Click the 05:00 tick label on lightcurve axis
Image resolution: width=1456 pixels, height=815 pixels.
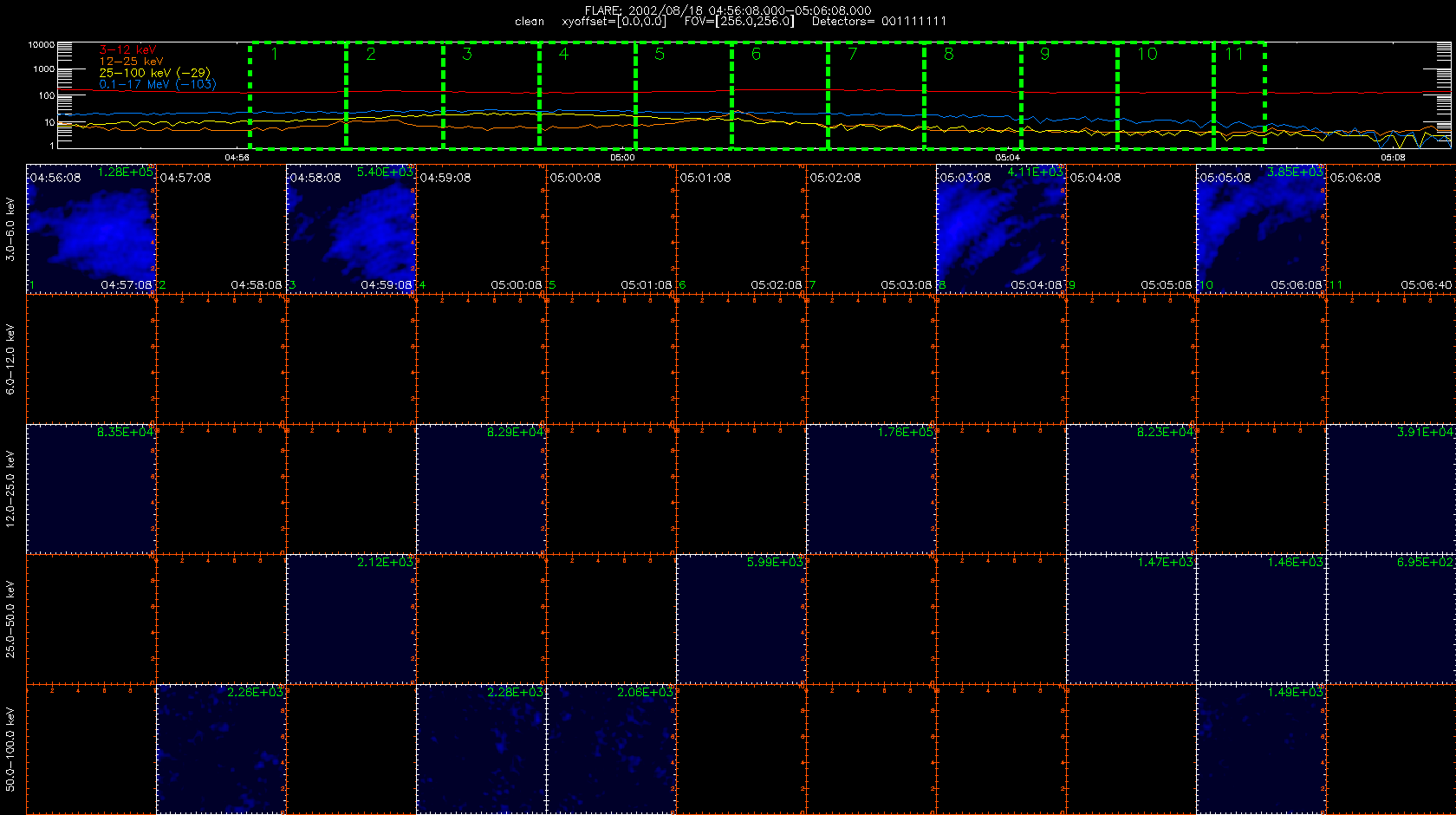point(622,158)
